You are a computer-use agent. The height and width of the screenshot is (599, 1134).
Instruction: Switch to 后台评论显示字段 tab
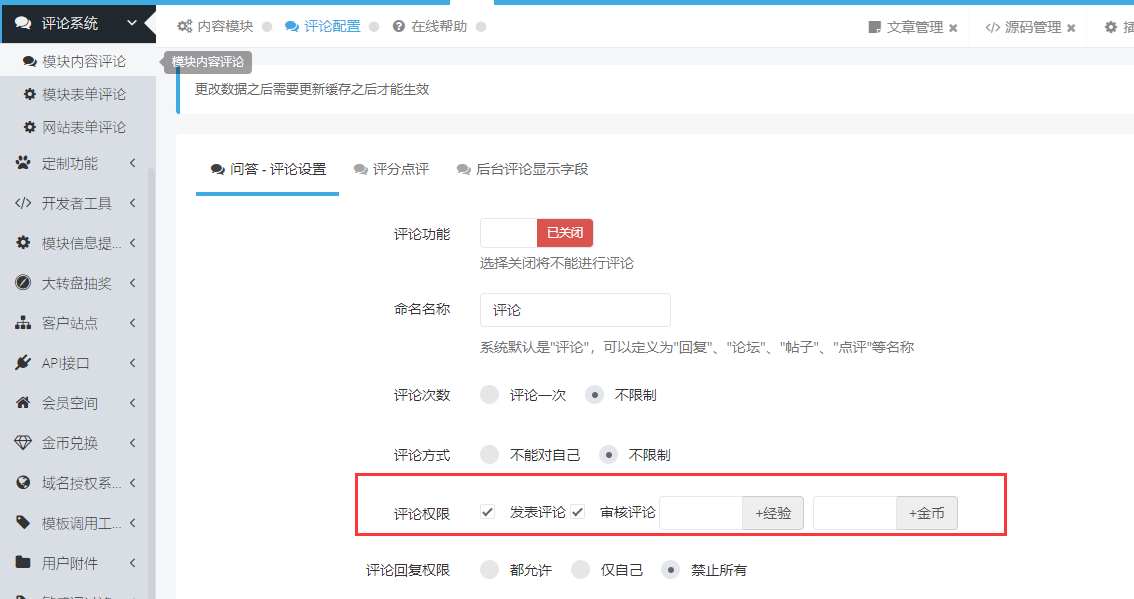(x=522, y=169)
